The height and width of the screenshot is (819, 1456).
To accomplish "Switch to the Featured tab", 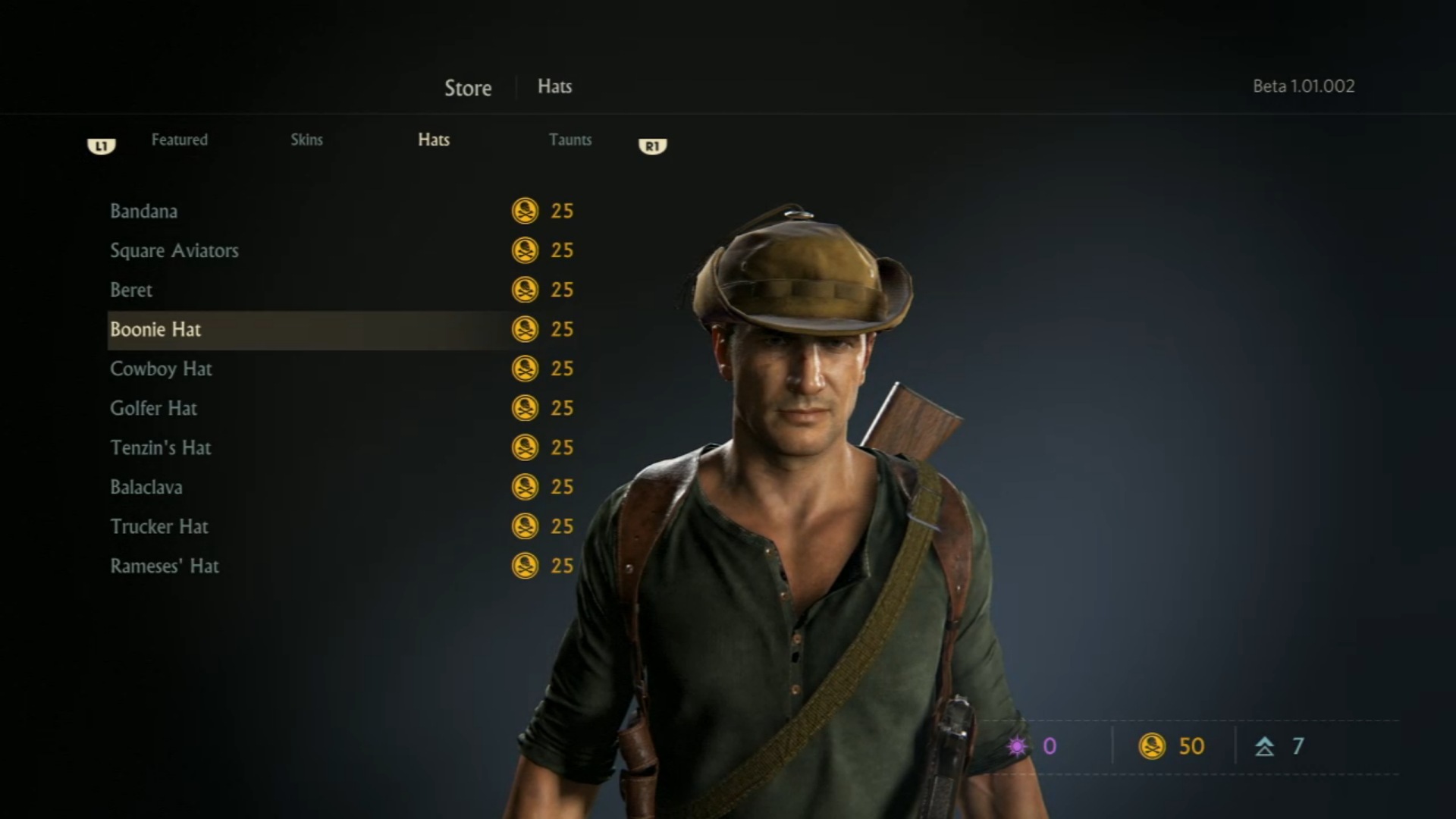I will coord(179,140).
